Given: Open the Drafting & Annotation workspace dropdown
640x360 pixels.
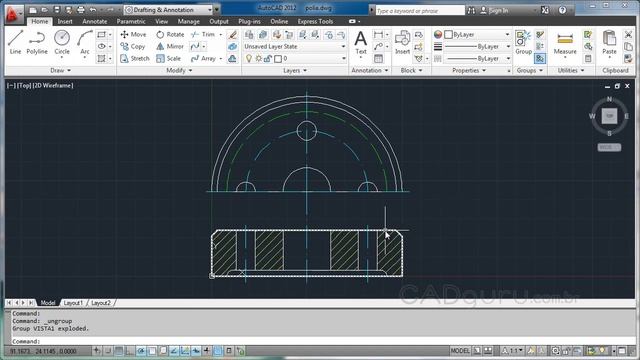Looking at the screenshot, I should 169,10.
